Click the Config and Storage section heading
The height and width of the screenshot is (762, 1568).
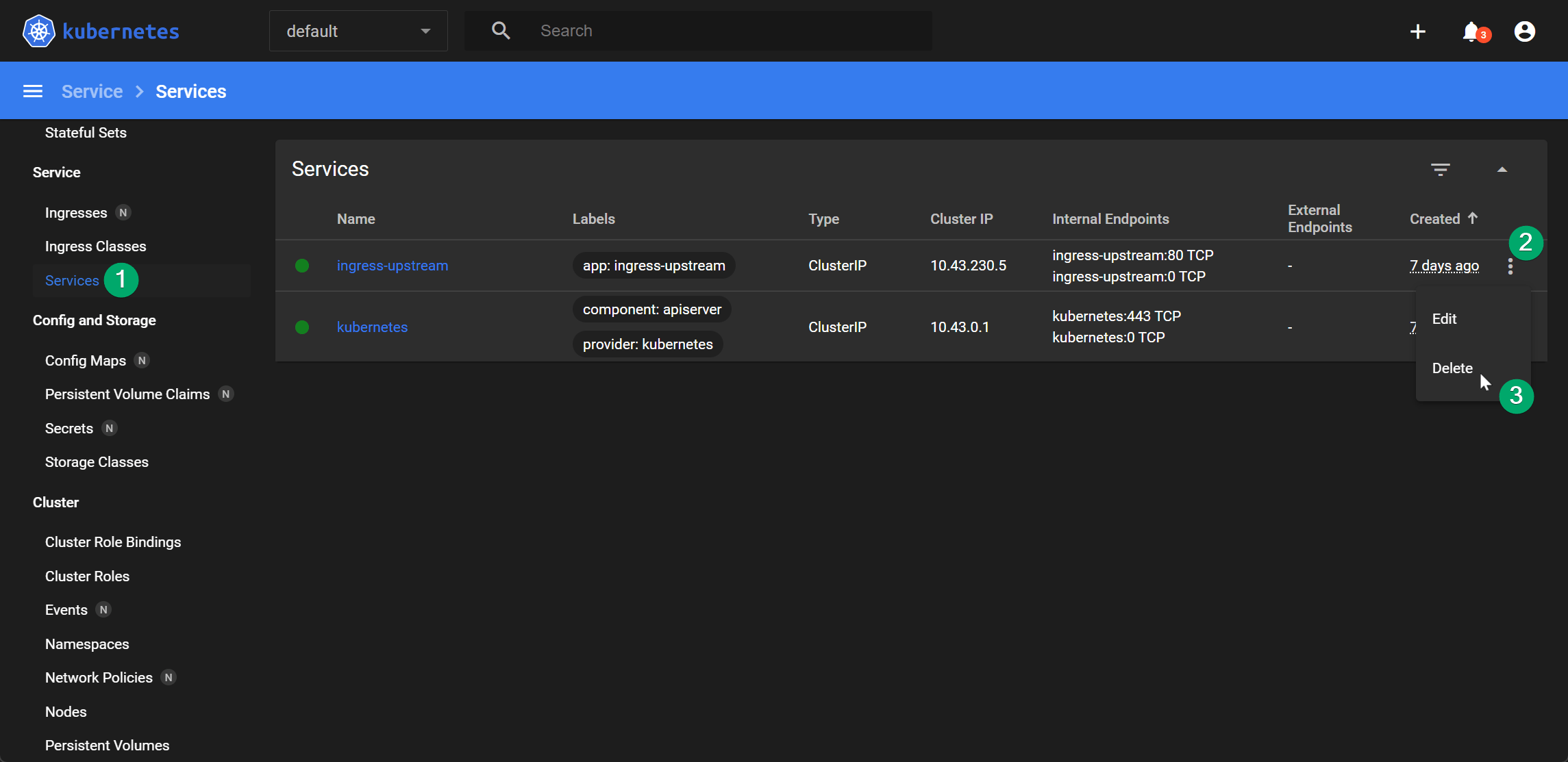(95, 320)
